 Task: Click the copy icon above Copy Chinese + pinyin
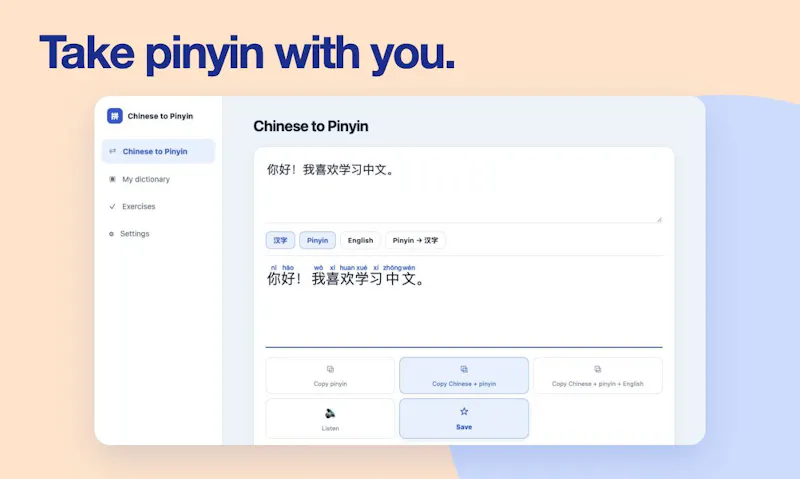(464, 369)
